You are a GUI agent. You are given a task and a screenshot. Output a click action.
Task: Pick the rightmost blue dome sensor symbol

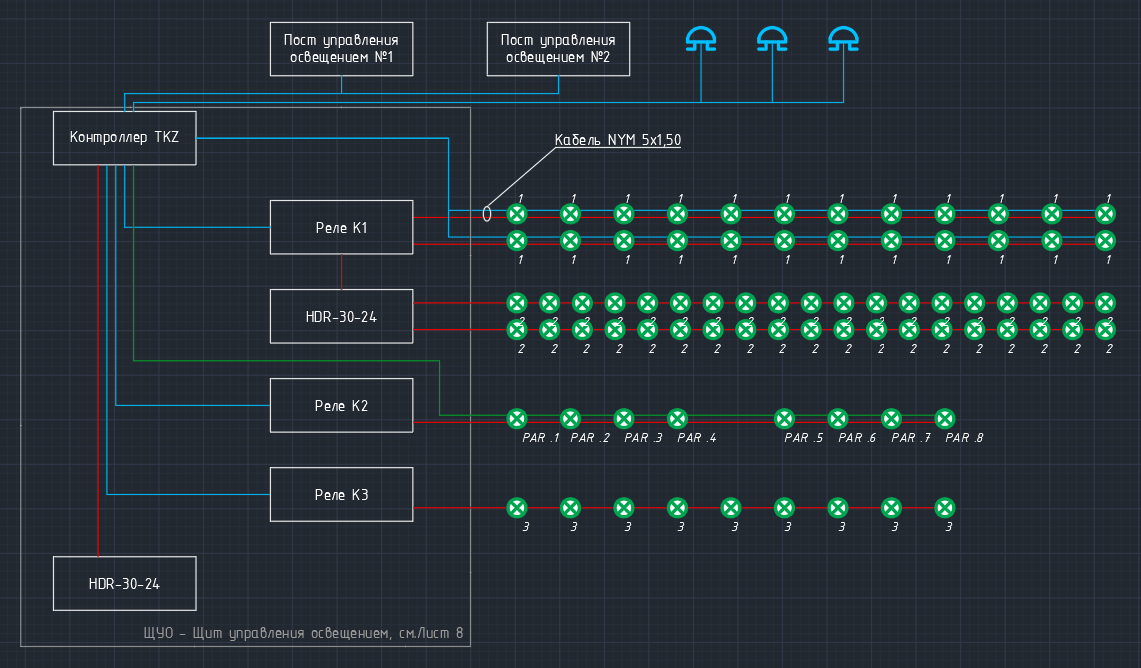(x=843, y=40)
